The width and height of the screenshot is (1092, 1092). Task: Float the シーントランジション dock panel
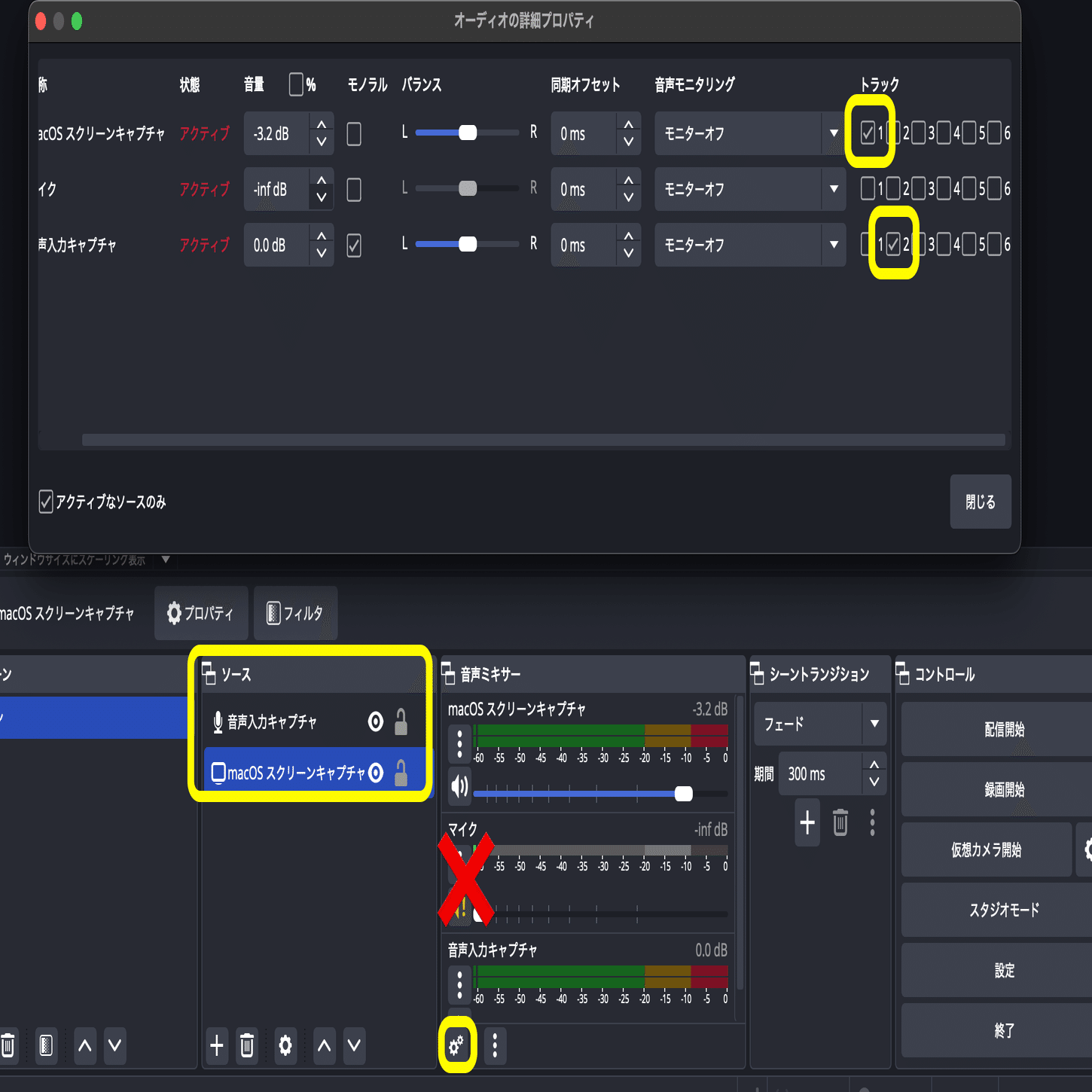point(757,673)
